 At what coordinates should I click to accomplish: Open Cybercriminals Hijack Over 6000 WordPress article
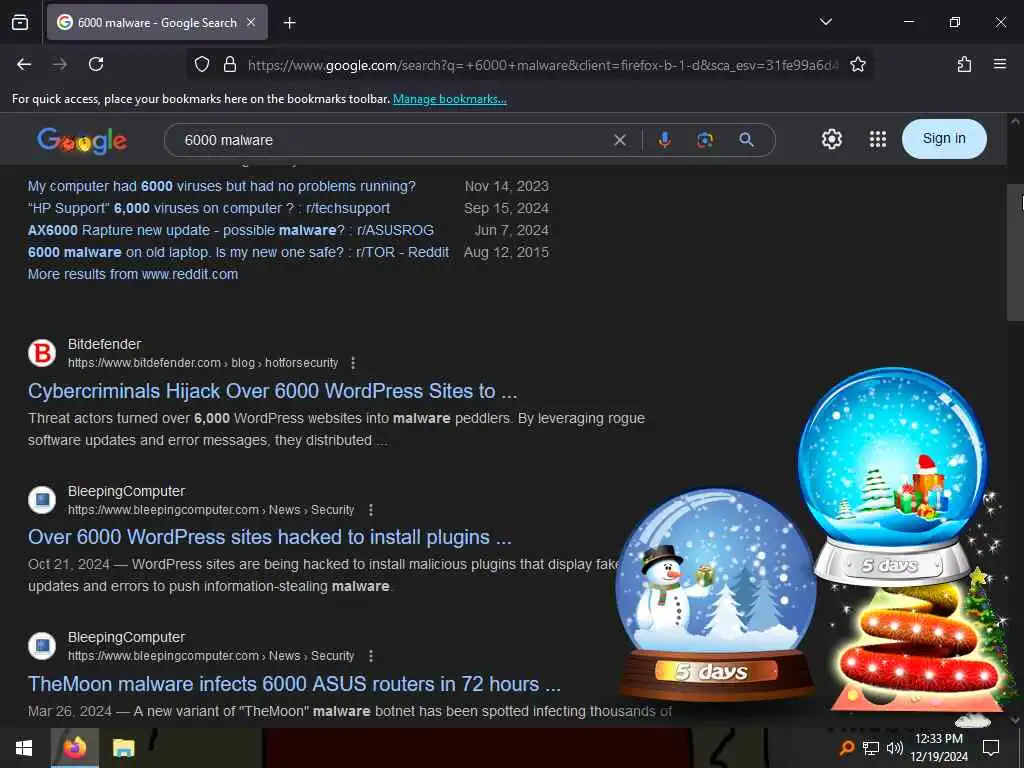click(x=272, y=391)
